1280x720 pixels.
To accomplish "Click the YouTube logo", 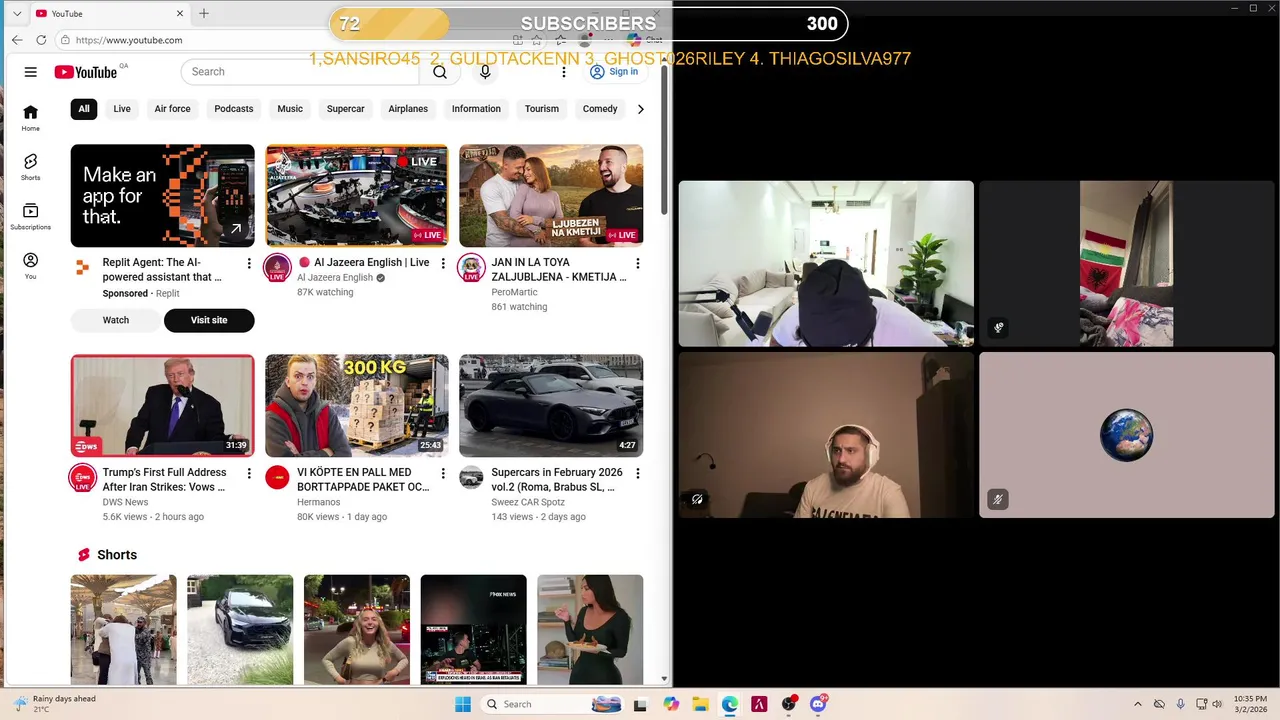I will [86, 72].
